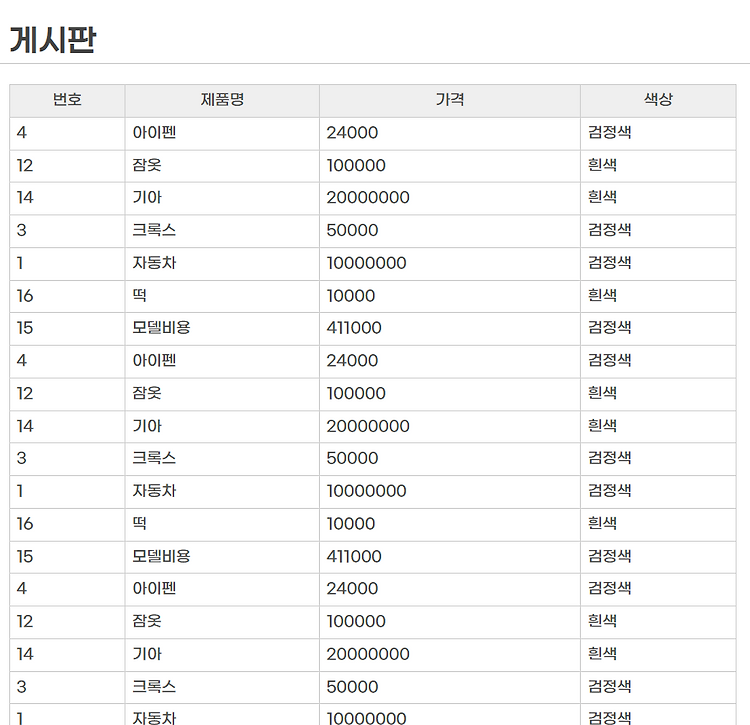Select 잠옷 in the second row numbered 12

147,394
